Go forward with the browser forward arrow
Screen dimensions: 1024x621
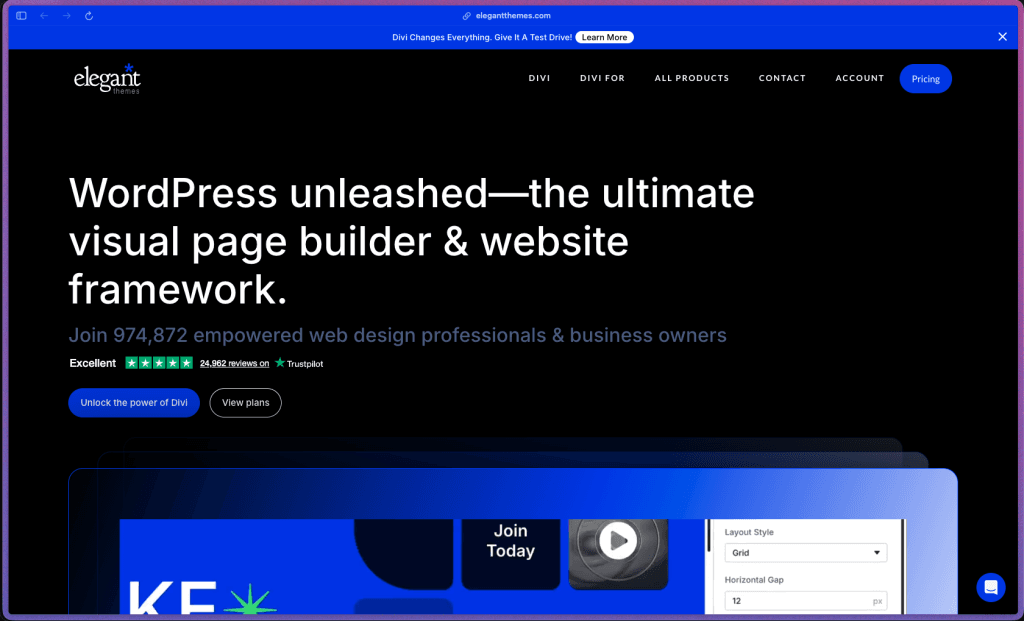coord(67,16)
